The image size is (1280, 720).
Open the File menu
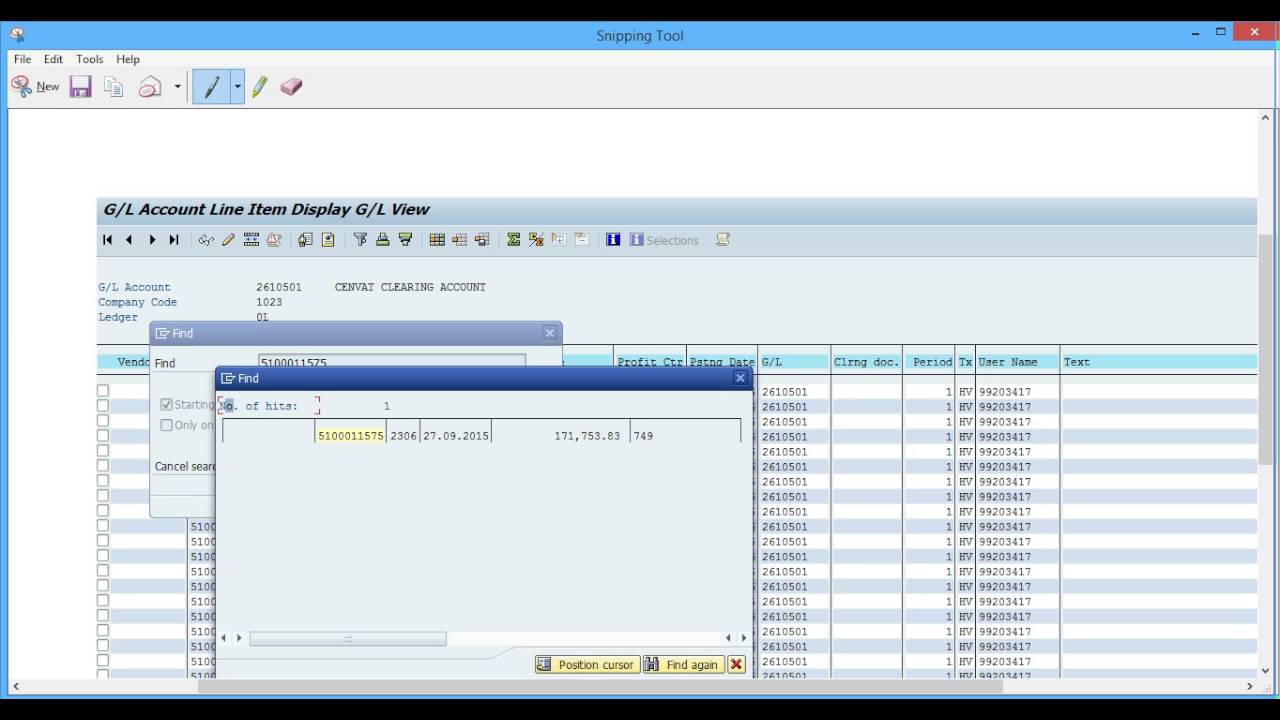[x=22, y=59]
